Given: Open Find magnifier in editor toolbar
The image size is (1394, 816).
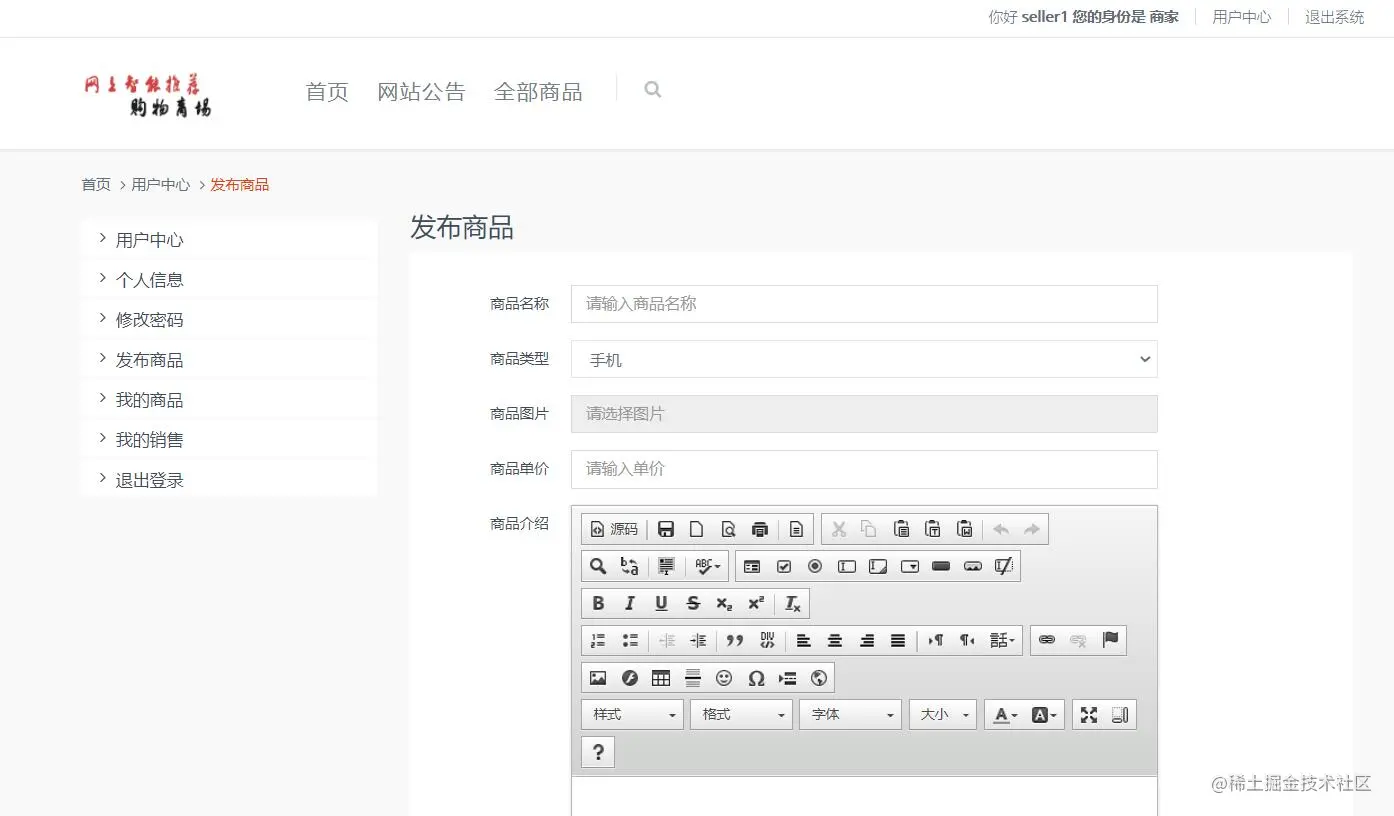Looking at the screenshot, I should (x=598, y=566).
